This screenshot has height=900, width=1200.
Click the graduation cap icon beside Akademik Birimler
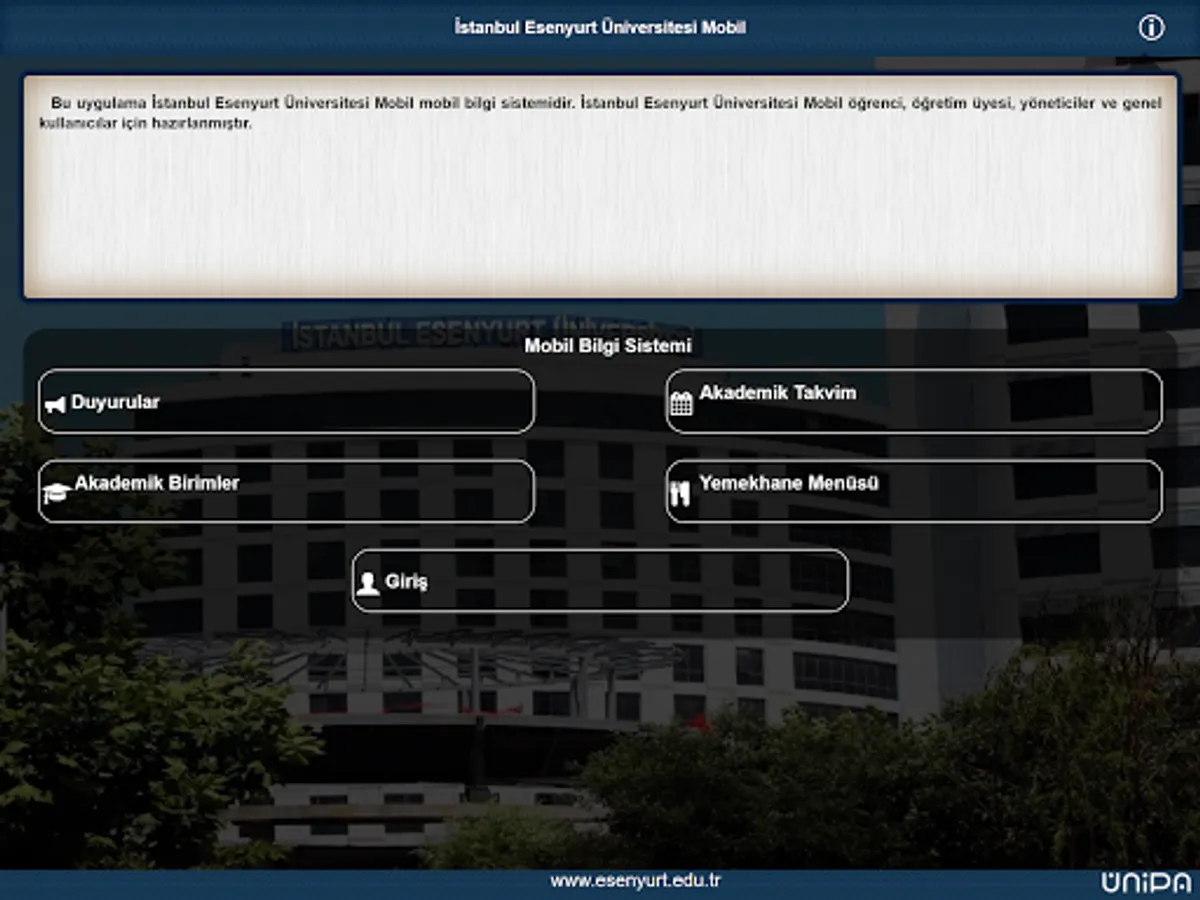point(56,493)
